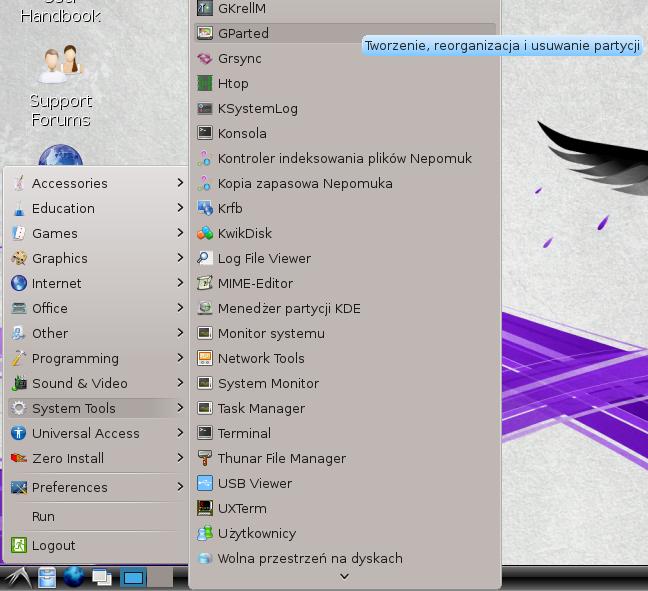Click the System Tools gear icon
648x591 pixels.
pyautogui.click(x=19, y=408)
